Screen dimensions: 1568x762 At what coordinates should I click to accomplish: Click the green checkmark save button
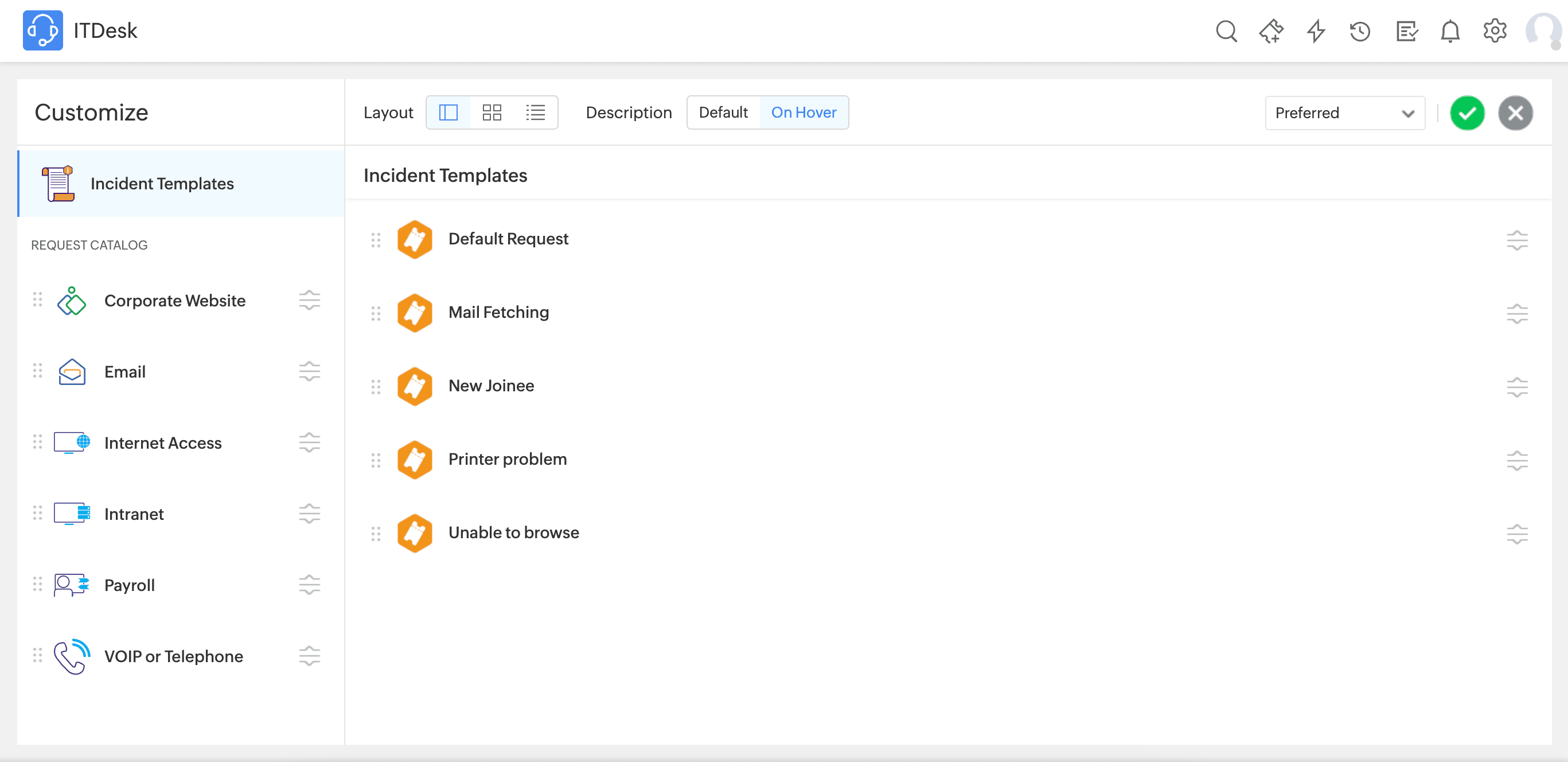click(x=1467, y=113)
